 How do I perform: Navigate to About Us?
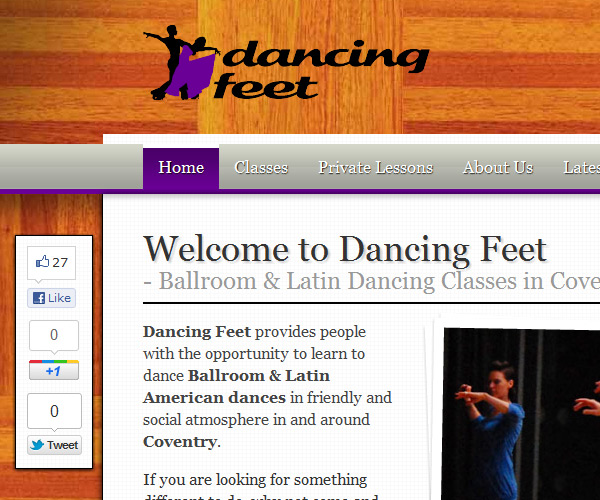(x=498, y=168)
